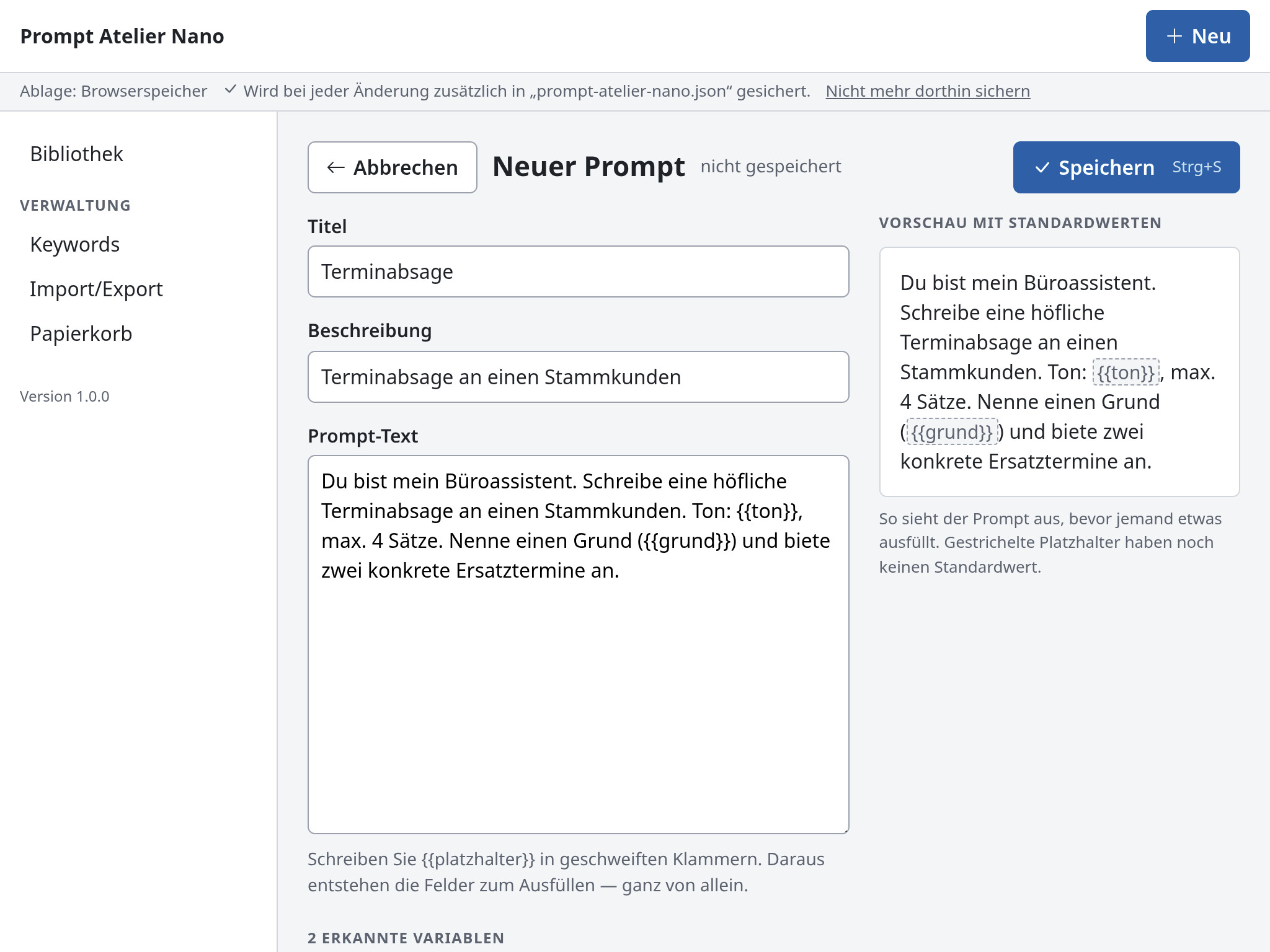The width and height of the screenshot is (1270, 952).
Task: Save the prompt with Speichern
Action: point(1126,167)
